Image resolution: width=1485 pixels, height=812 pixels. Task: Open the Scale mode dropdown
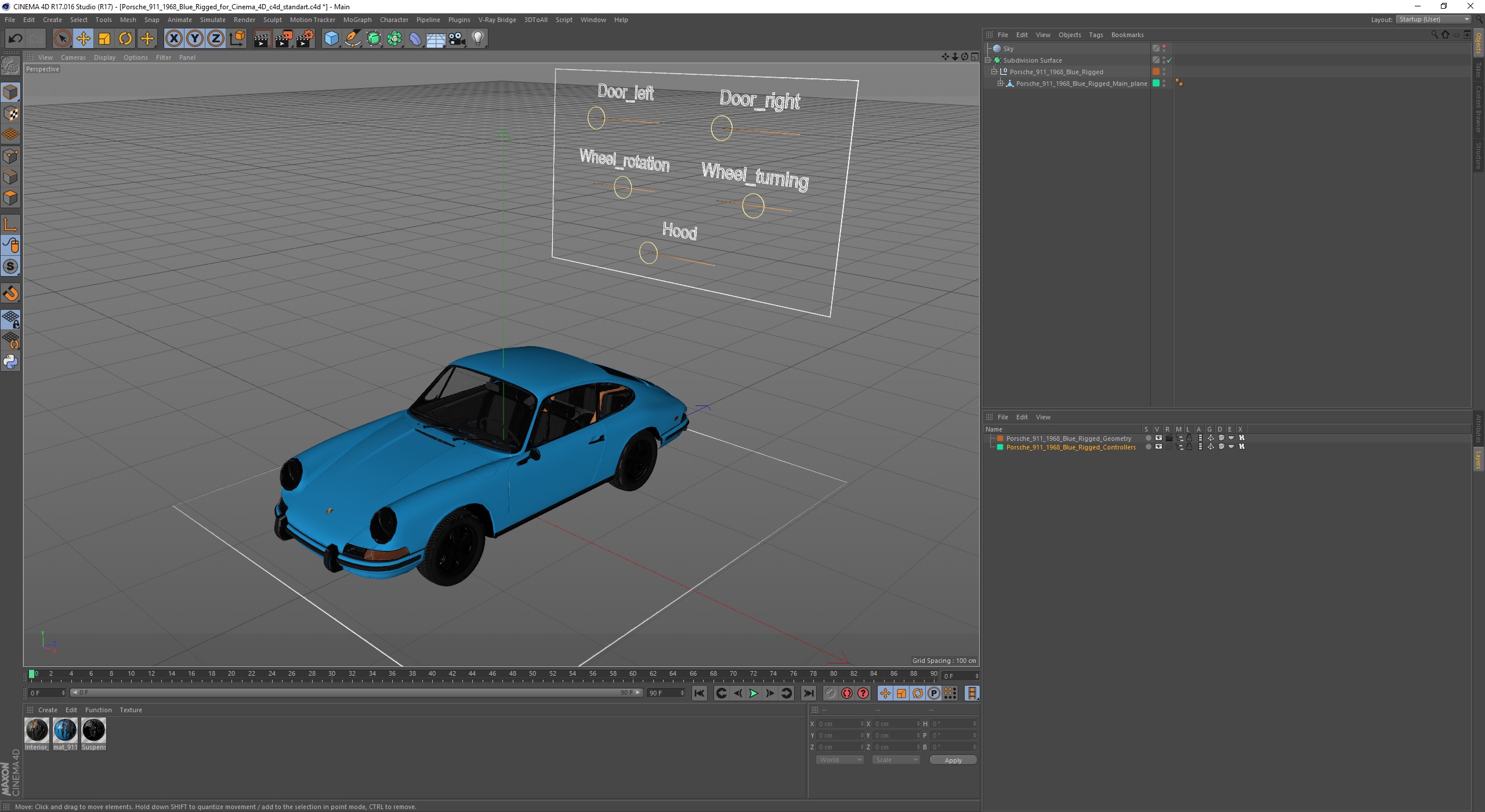[x=896, y=760]
